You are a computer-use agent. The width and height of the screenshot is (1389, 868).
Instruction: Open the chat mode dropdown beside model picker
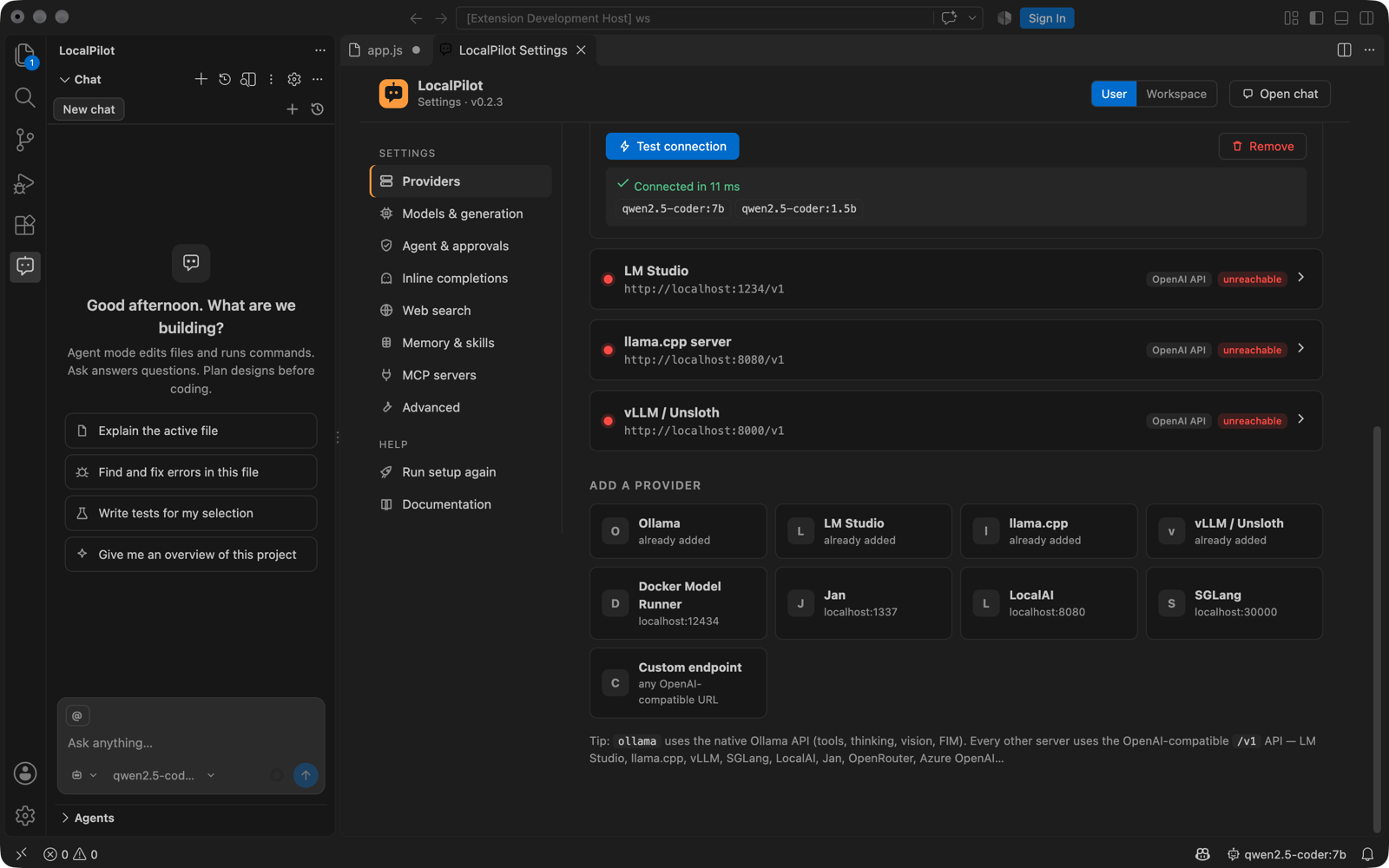(x=84, y=775)
